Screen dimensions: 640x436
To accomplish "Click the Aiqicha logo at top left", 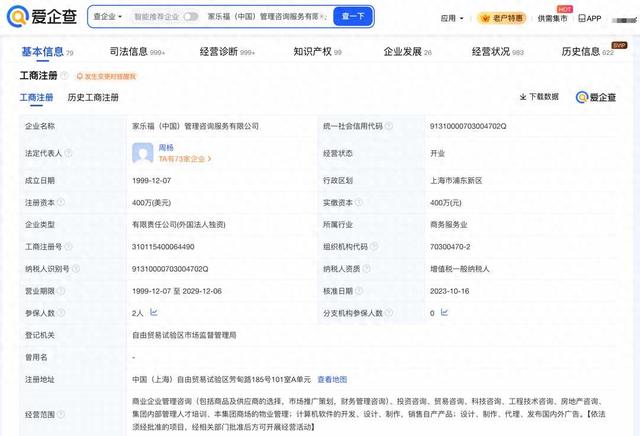I will pyautogui.click(x=42, y=16).
